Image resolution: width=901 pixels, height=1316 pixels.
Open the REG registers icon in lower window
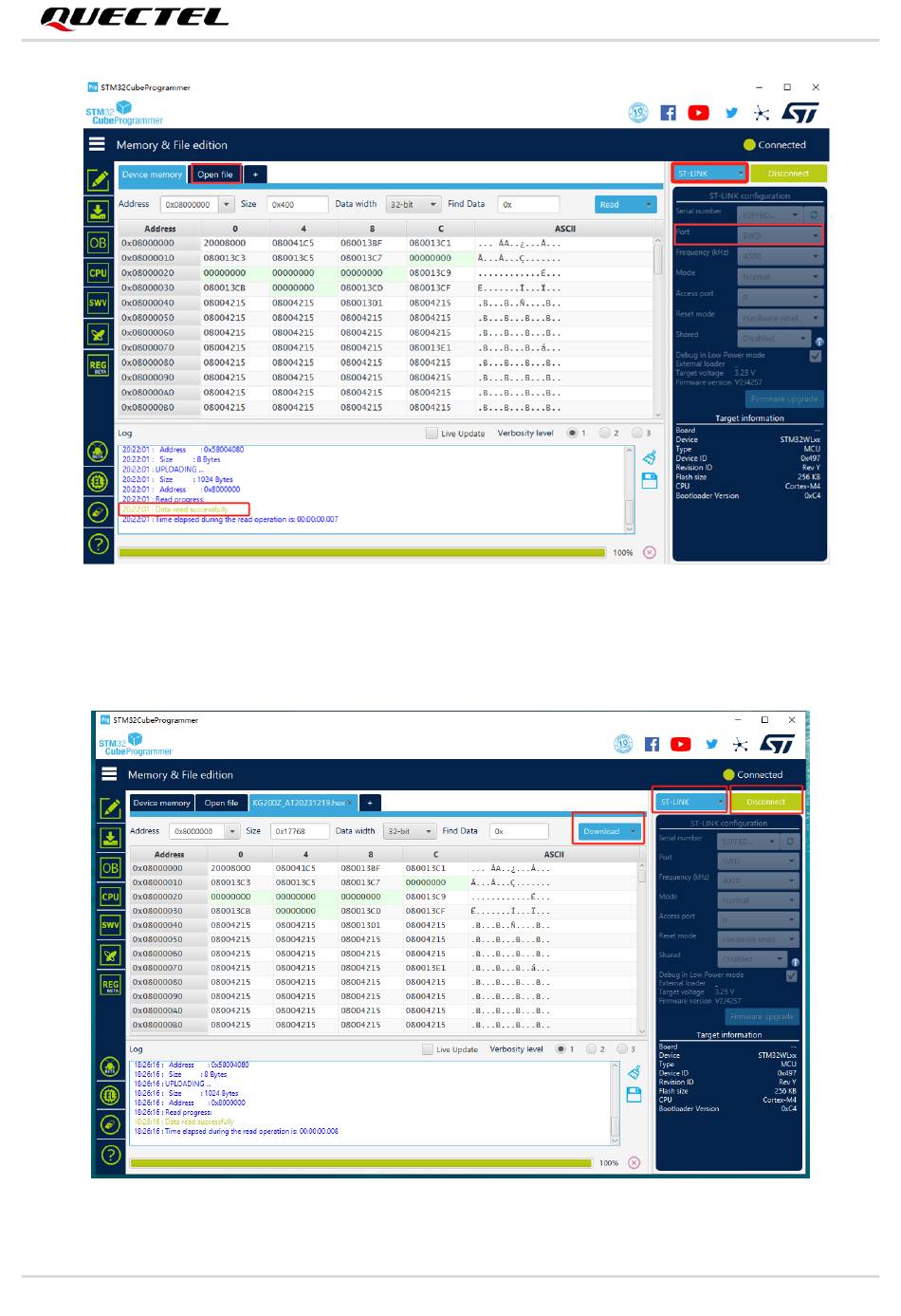(x=111, y=985)
